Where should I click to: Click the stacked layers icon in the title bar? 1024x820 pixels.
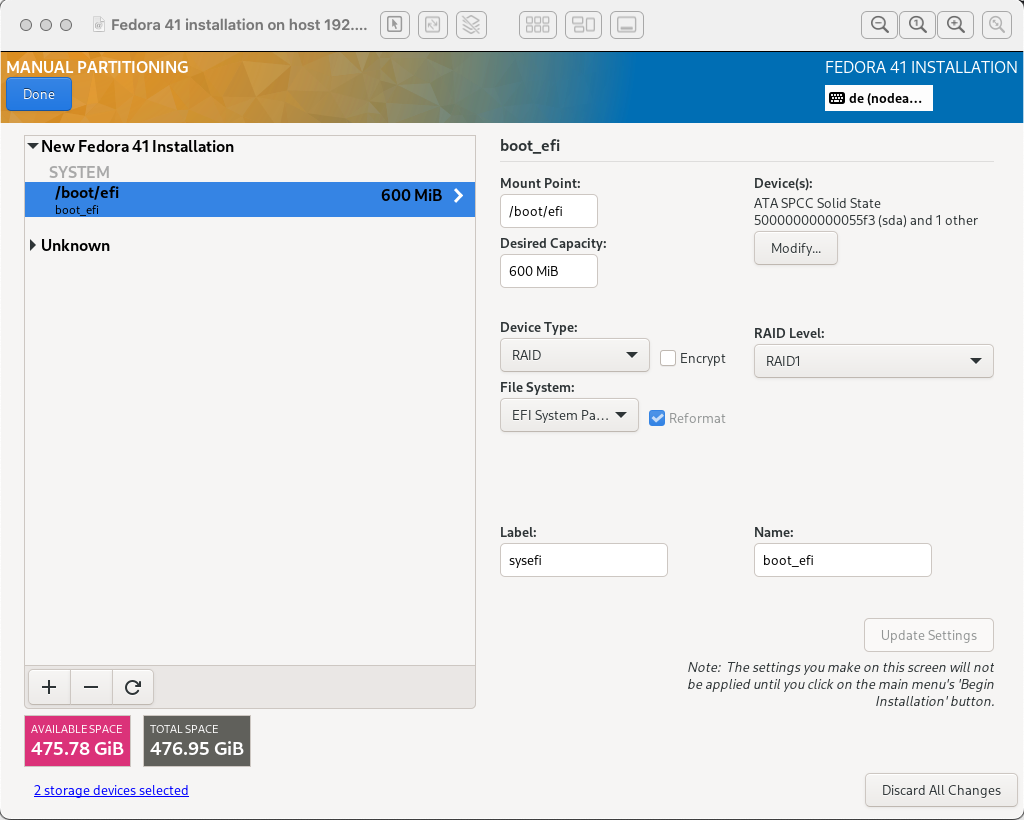pyautogui.click(x=471, y=25)
